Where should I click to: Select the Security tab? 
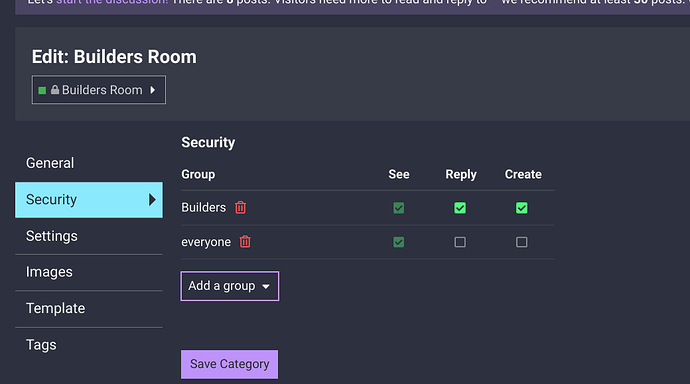pos(89,200)
